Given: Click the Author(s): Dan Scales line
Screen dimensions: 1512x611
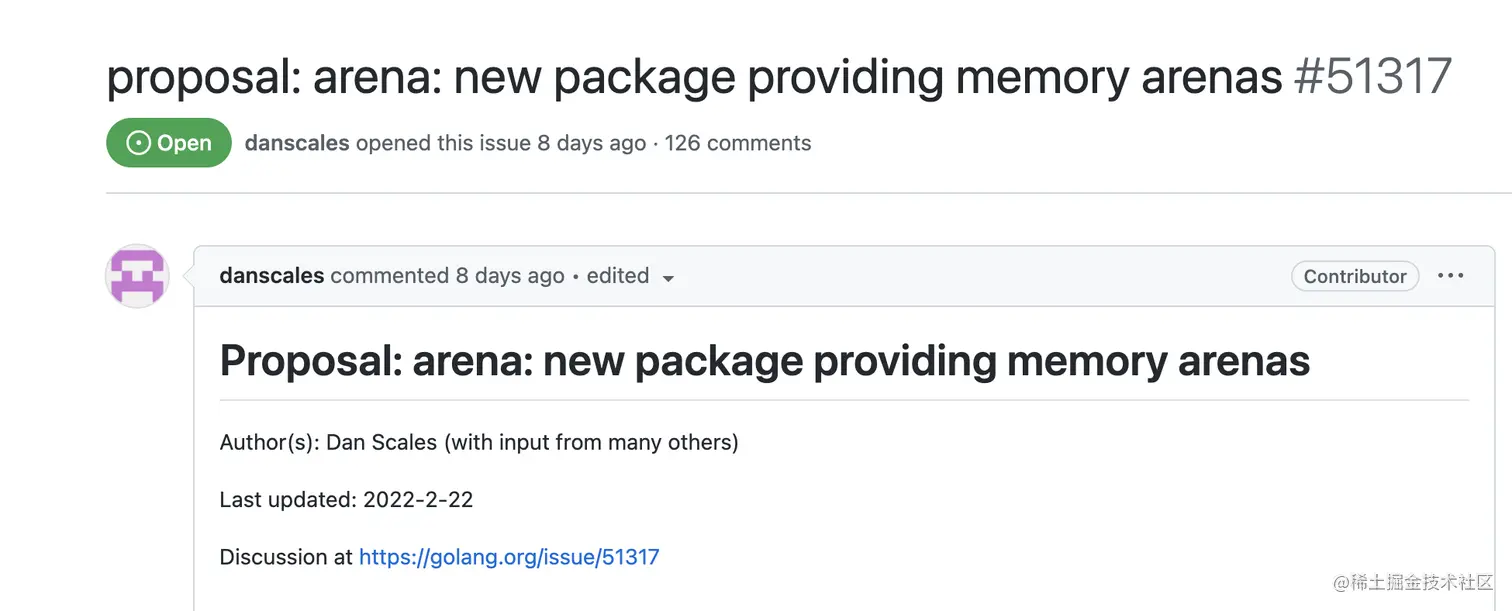Looking at the screenshot, I should tap(479, 442).
